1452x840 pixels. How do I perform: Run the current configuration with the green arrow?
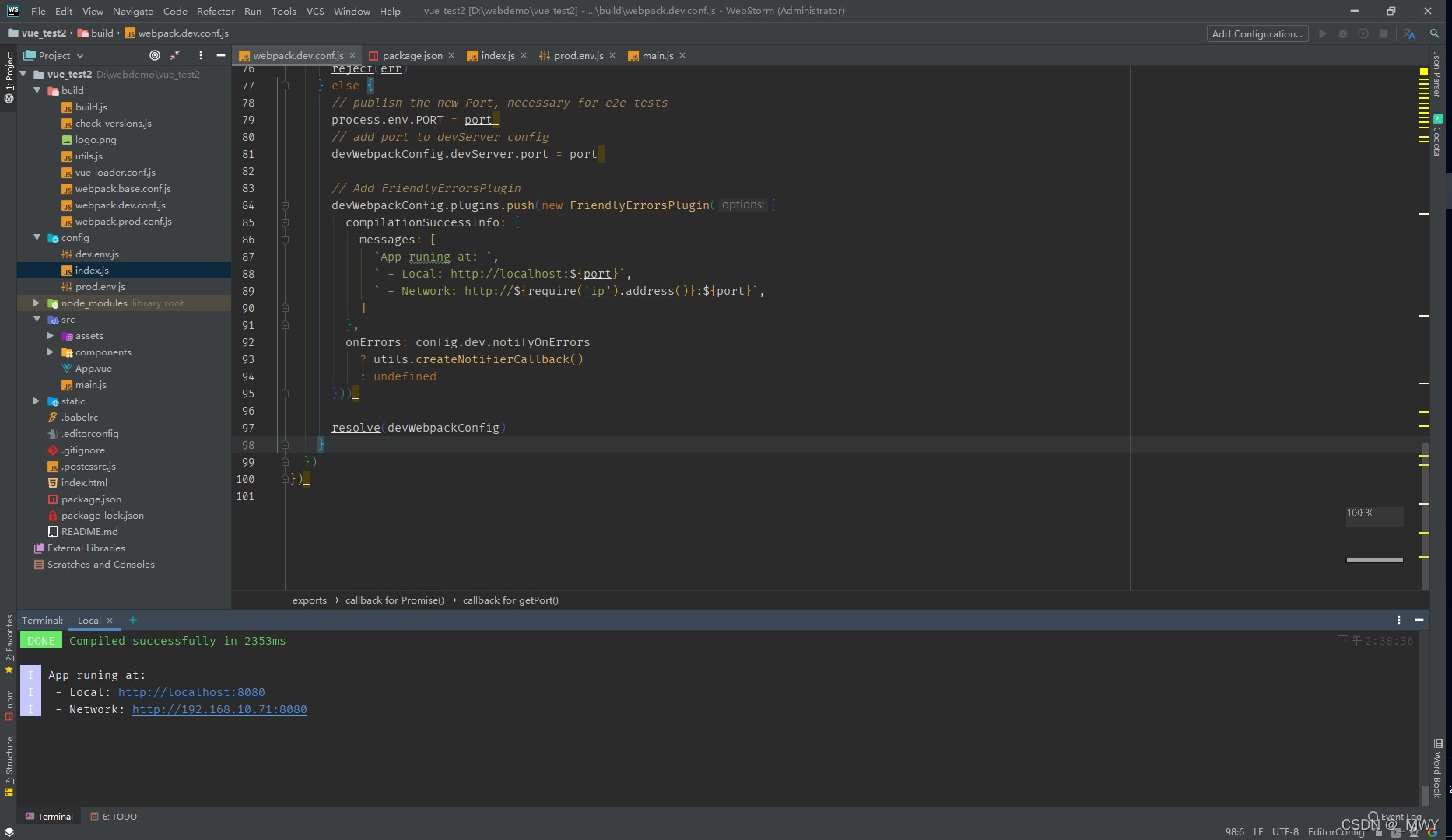(x=1323, y=33)
